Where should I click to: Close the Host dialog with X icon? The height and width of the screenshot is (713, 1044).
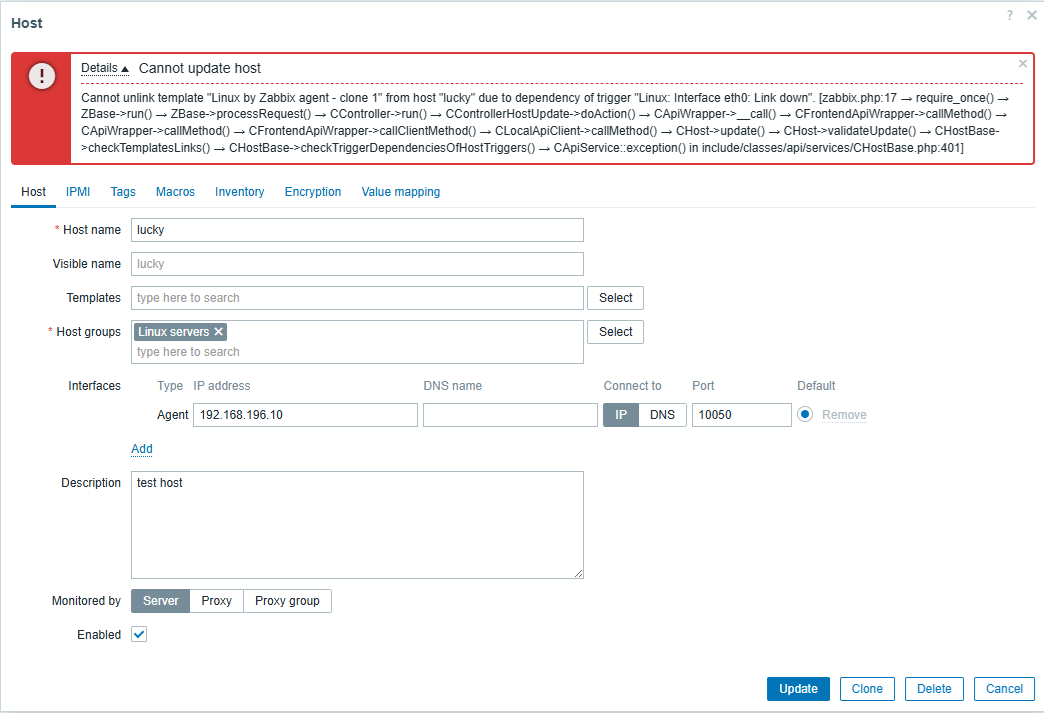click(x=1031, y=15)
